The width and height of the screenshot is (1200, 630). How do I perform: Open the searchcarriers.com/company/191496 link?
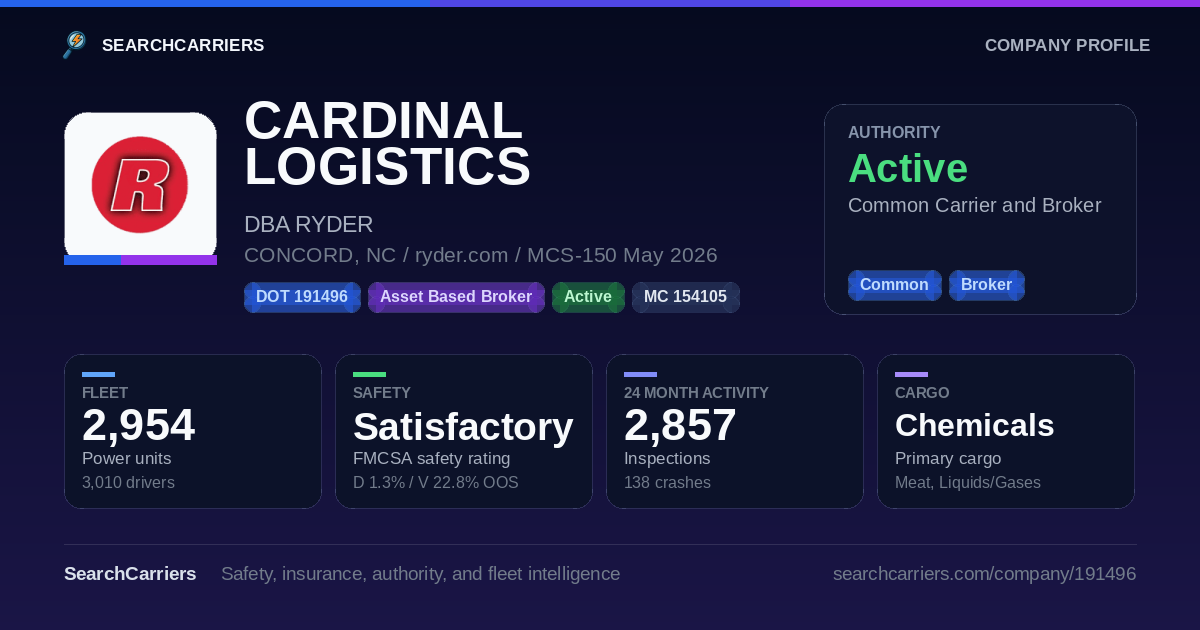pyautogui.click(x=984, y=574)
